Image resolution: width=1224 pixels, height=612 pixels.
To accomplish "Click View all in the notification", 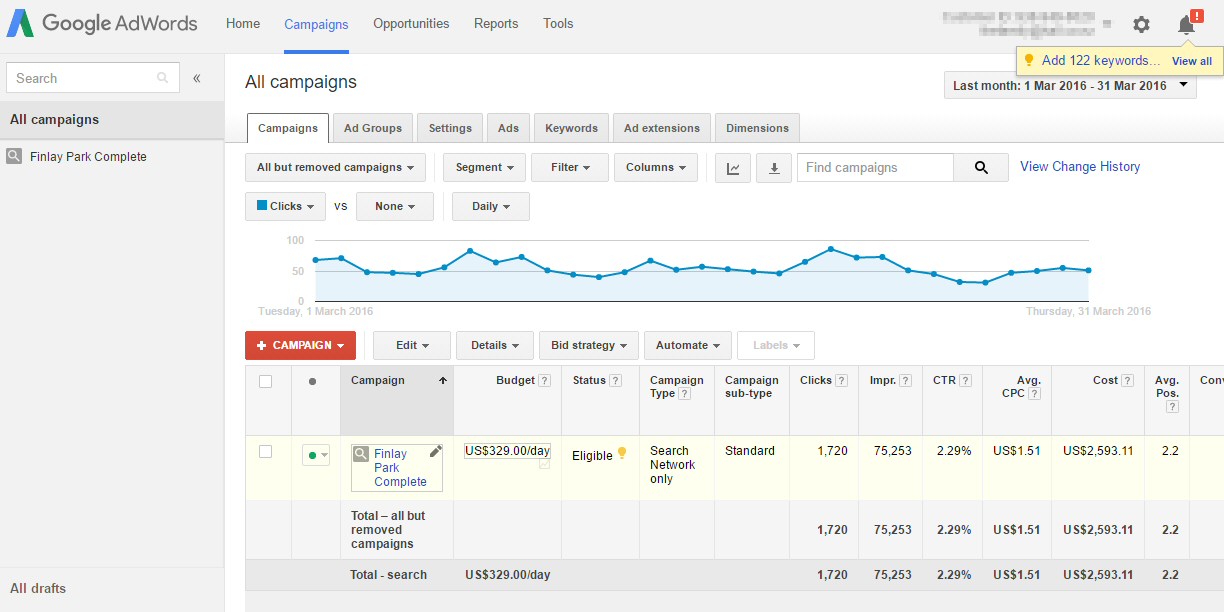I will coord(1192,62).
